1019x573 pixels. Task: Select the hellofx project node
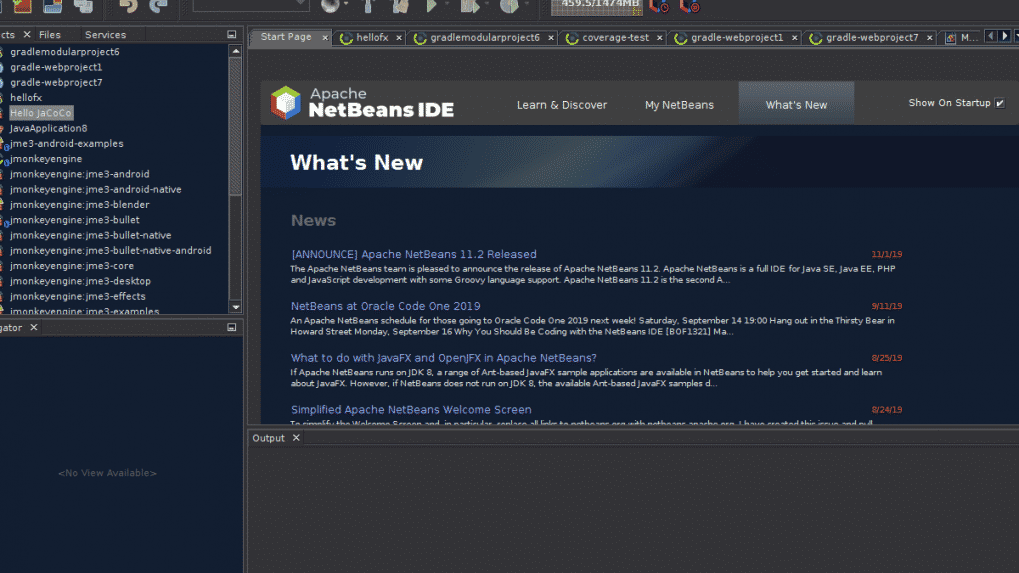click(x=26, y=97)
